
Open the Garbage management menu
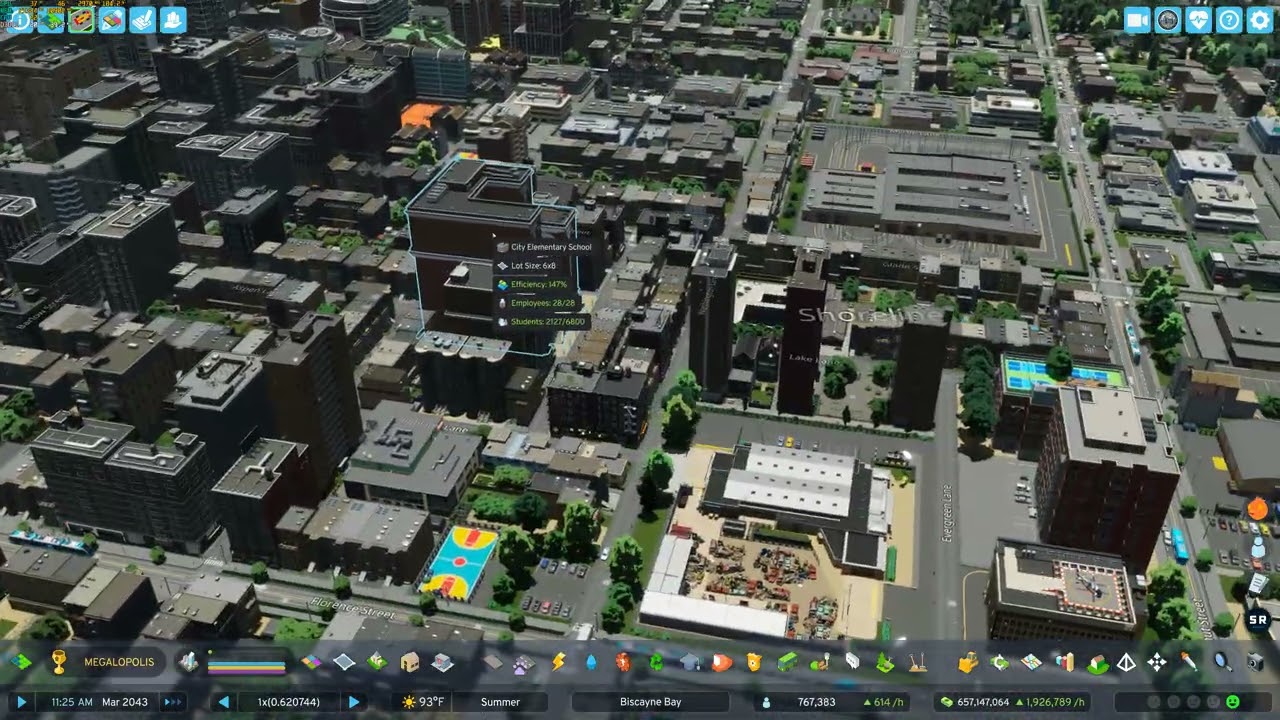click(x=656, y=662)
